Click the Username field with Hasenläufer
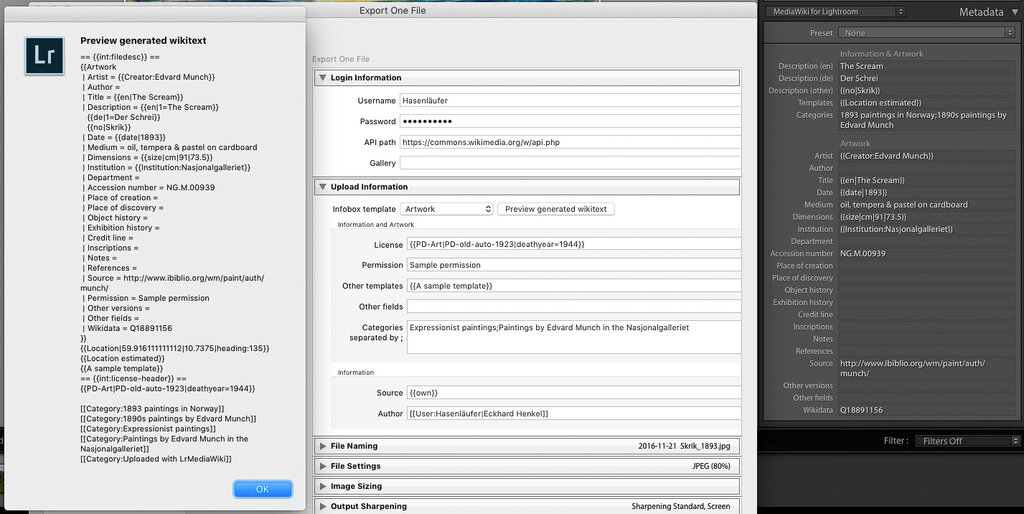 click(570, 101)
